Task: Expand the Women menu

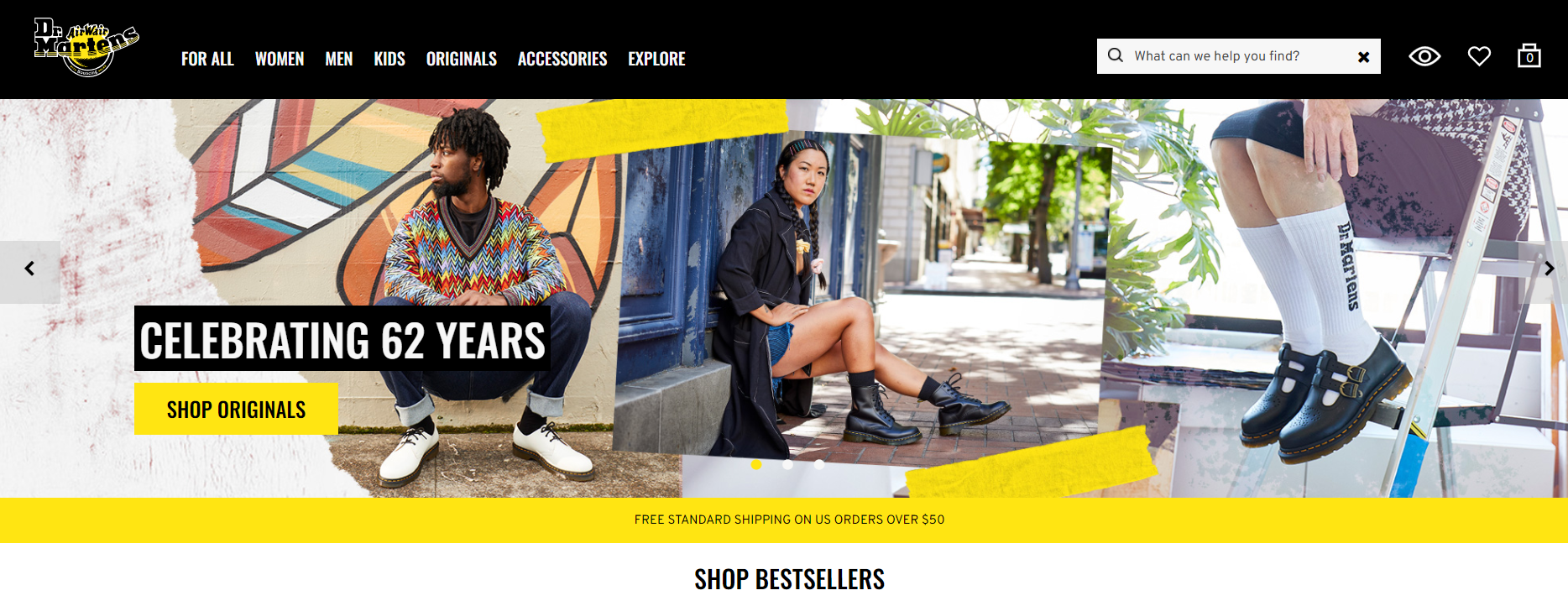Action: tap(280, 59)
